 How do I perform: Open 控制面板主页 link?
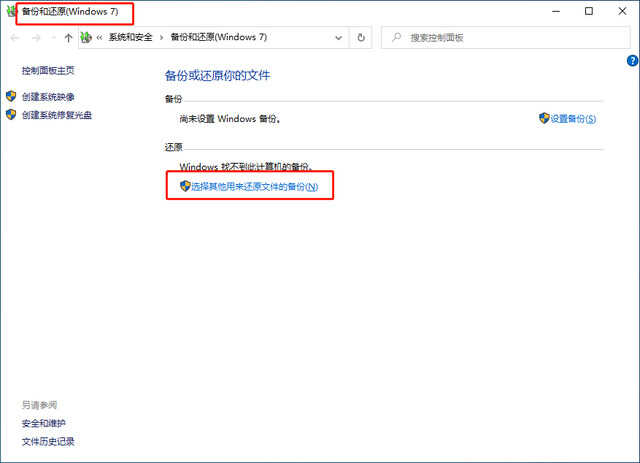[x=48, y=71]
